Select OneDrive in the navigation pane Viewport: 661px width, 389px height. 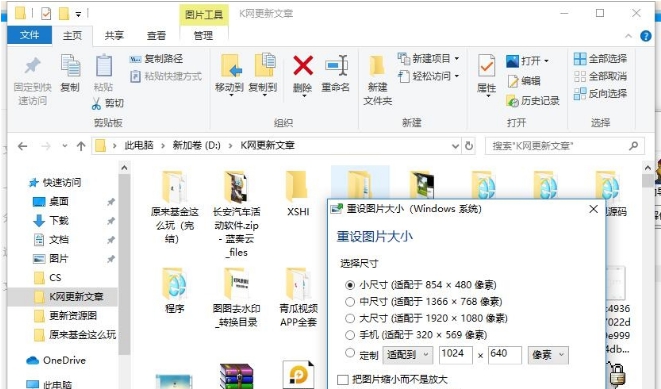point(64,360)
